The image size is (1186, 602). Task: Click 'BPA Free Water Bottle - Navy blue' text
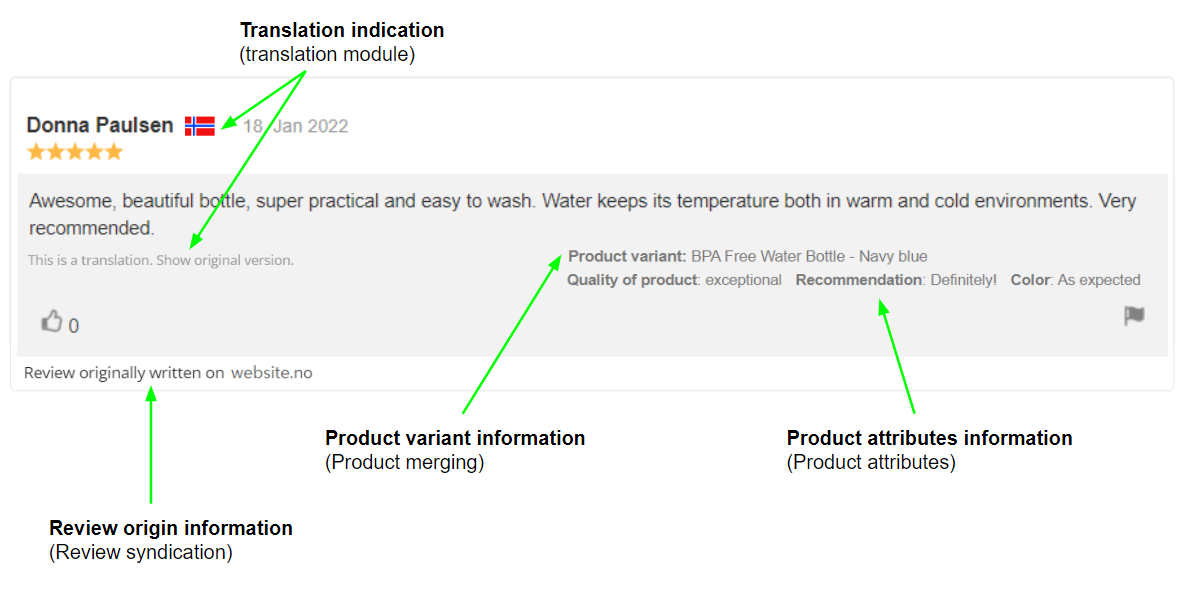point(809,257)
